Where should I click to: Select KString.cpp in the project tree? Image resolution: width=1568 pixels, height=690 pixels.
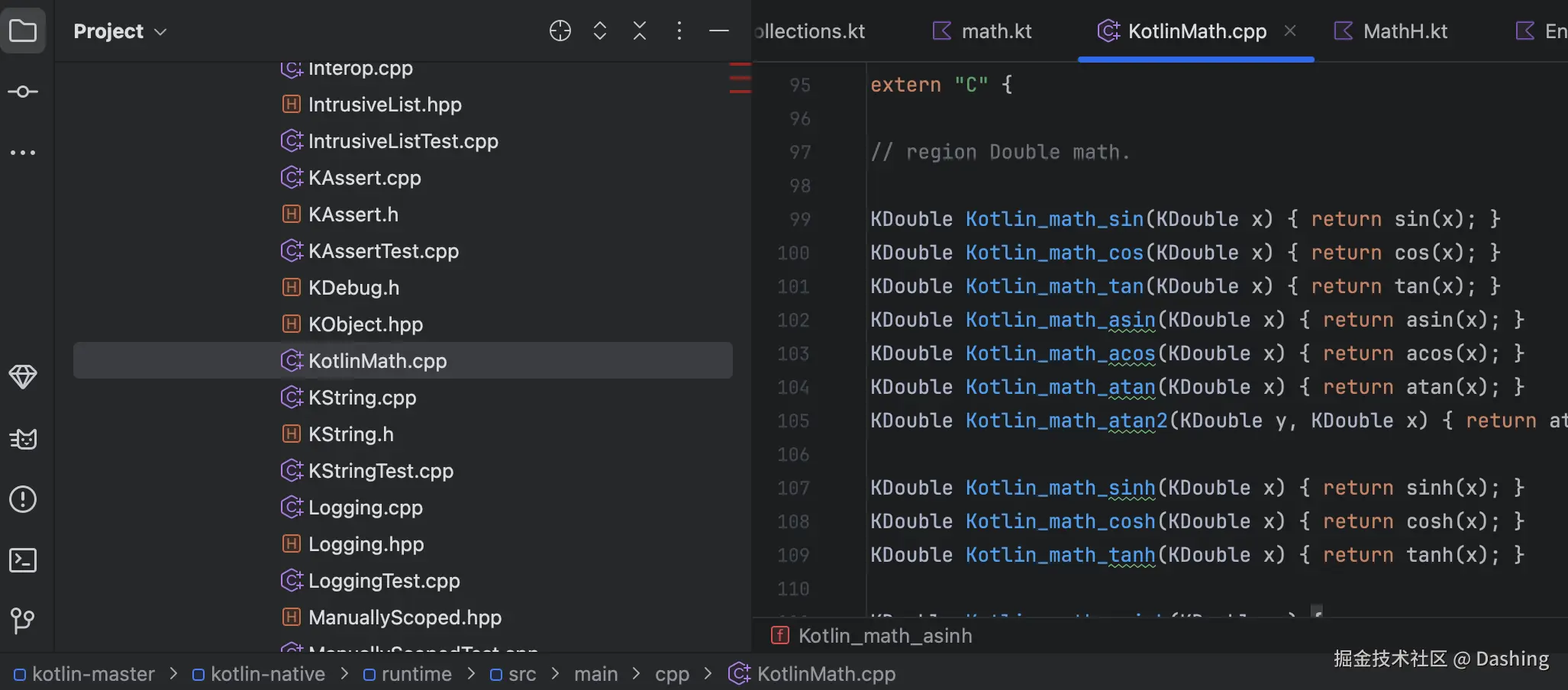(362, 398)
